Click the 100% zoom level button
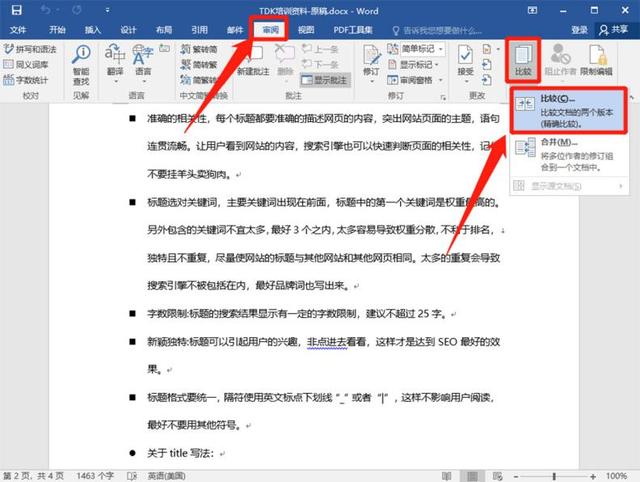 (616, 476)
